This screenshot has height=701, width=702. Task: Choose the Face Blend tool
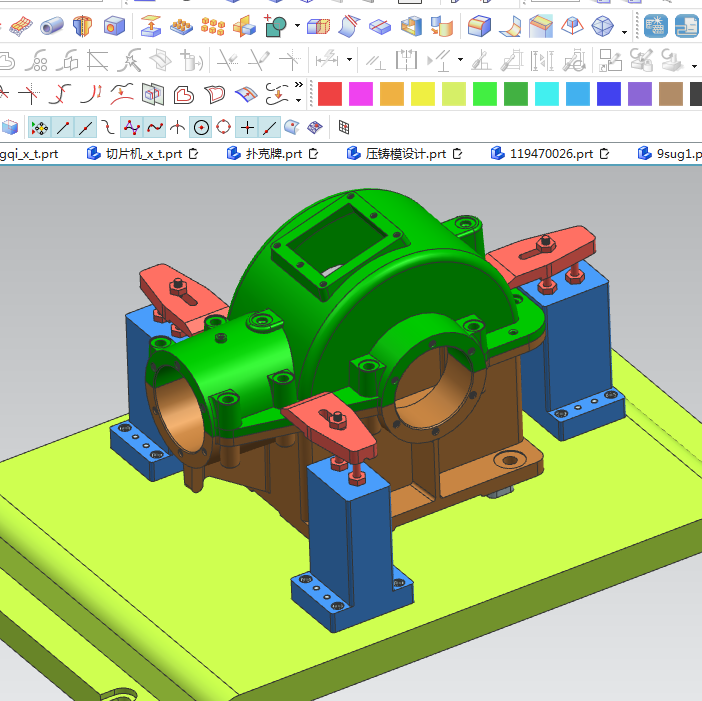pyautogui.click(x=510, y=26)
